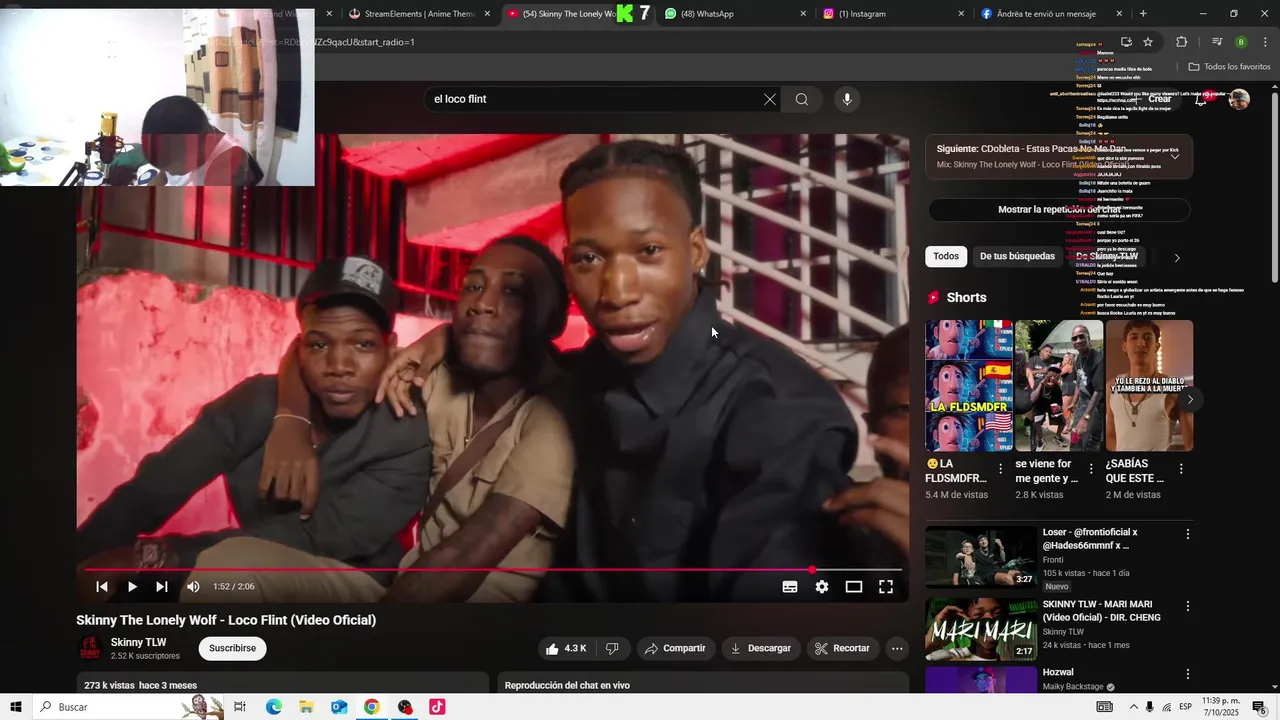
Task: Enter fullscreen mode
Action: pos(886,587)
